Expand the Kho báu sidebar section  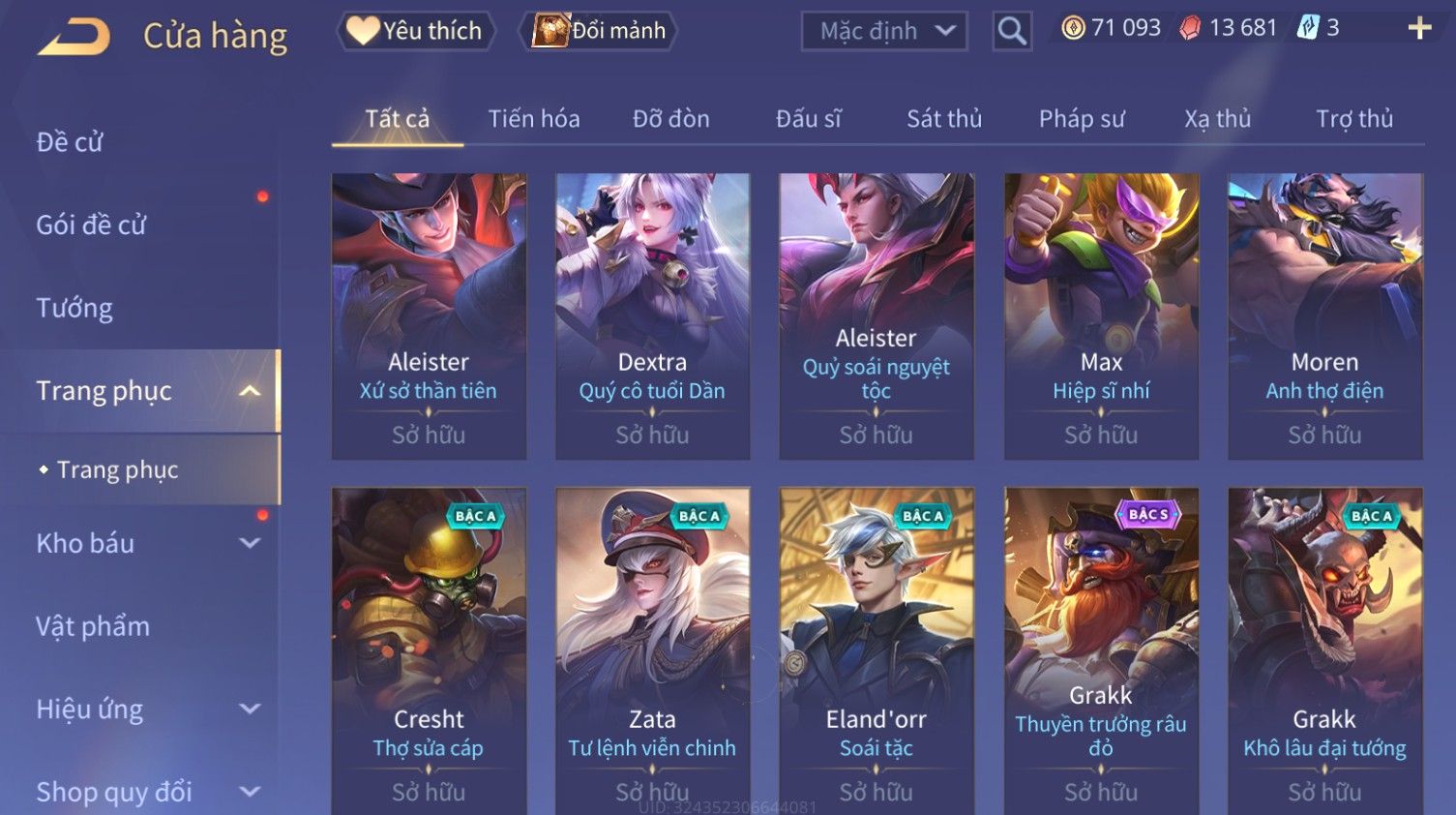(250, 543)
